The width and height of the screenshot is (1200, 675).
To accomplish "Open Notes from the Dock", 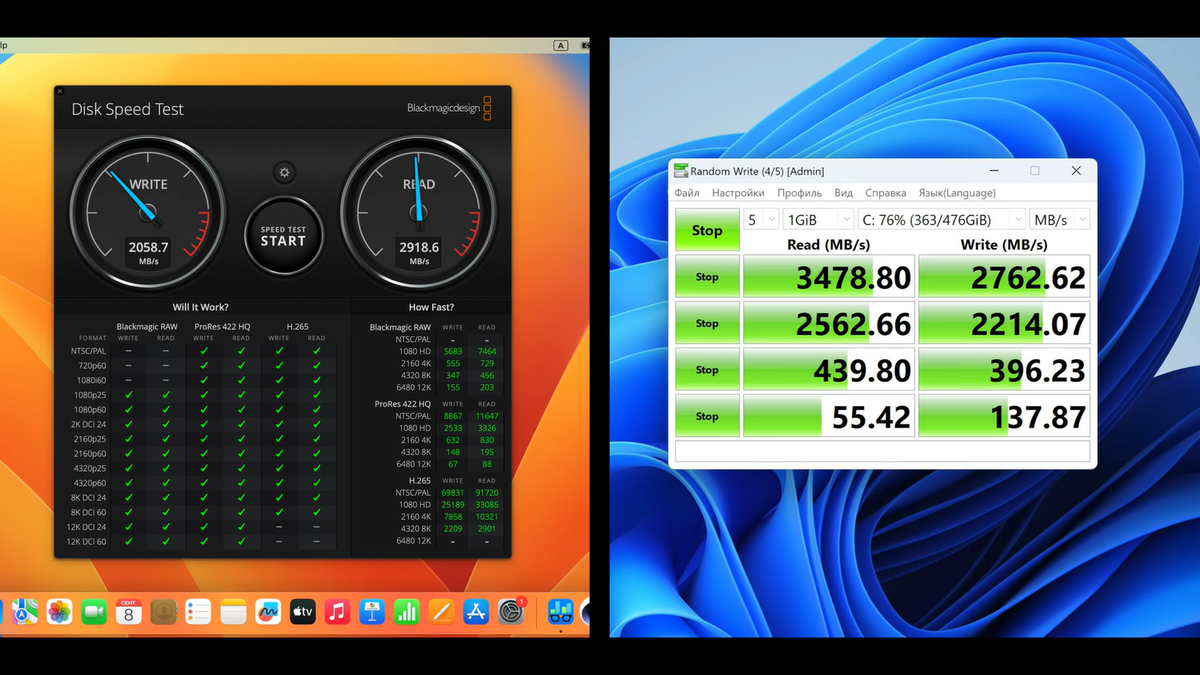I will pyautogui.click(x=233, y=611).
